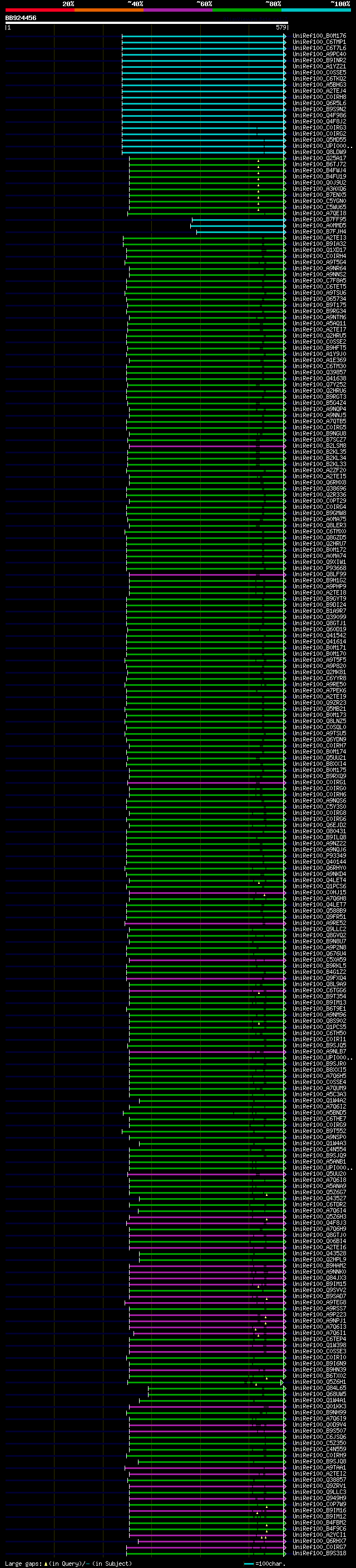This screenshot has height=1568, width=356.
Task: Click label UniRef100_Q41638
Action: click(319, 379)
